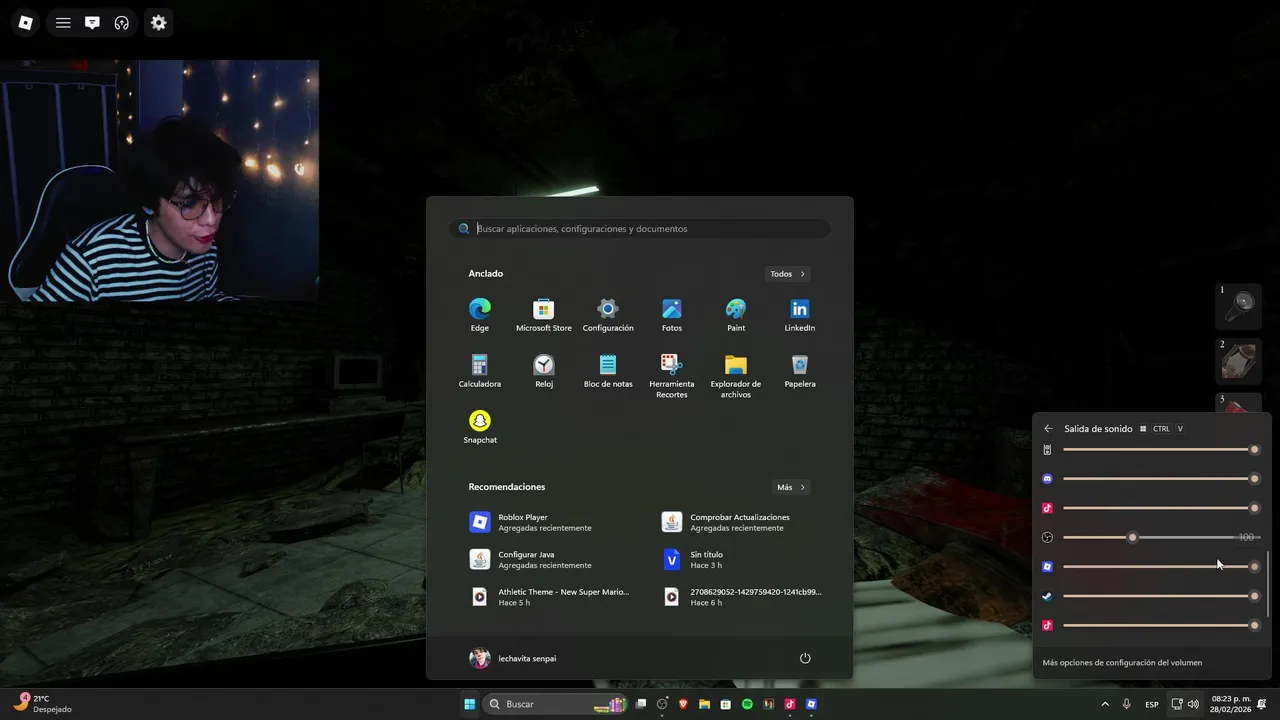Image resolution: width=1280 pixels, height=720 pixels.
Task: Click the Roblox headphones icon
Action: point(122,22)
